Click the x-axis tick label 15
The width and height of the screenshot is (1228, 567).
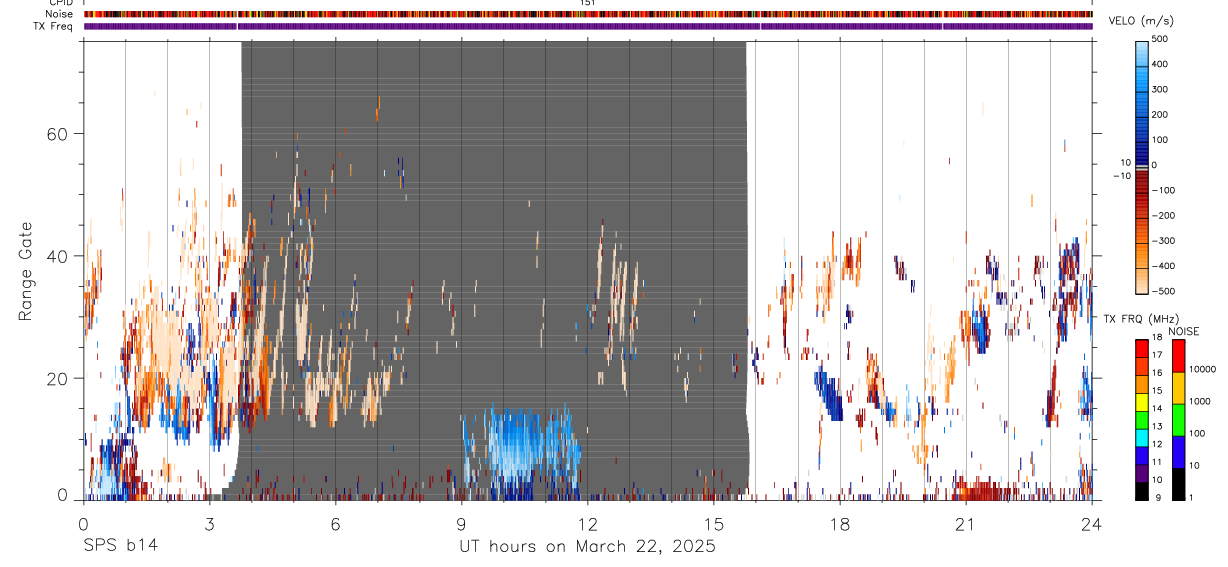[x=713, y=524]
